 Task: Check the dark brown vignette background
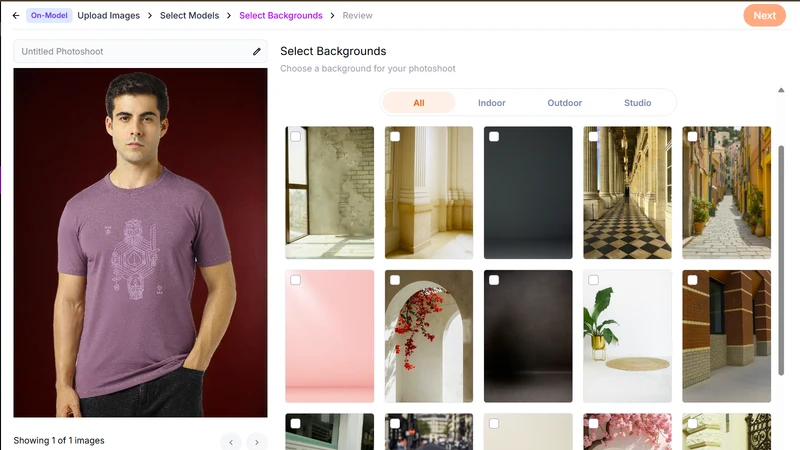coord(494,280)
